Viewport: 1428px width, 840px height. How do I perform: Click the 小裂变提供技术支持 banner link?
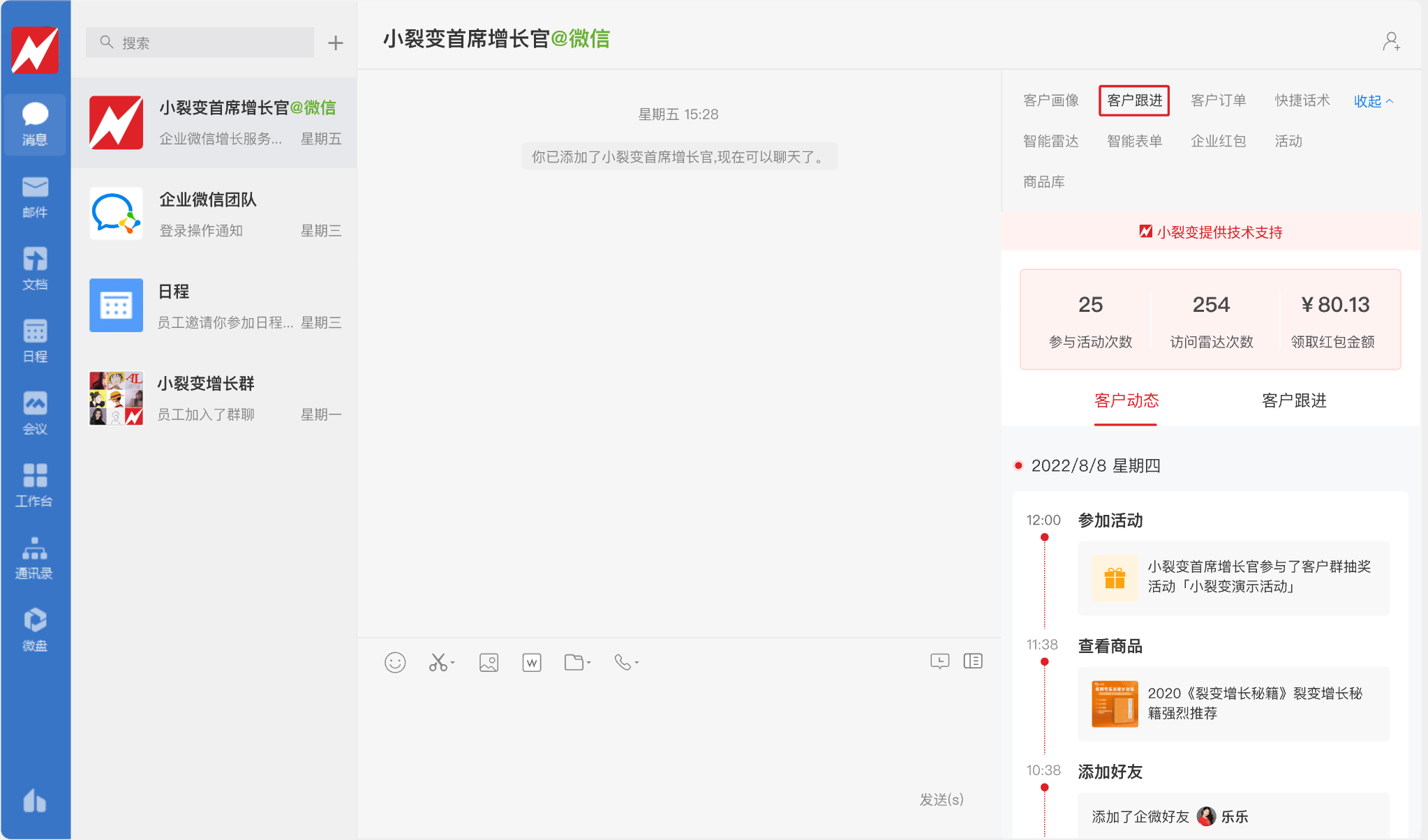pyautogui.click(x=1211, y=232)
